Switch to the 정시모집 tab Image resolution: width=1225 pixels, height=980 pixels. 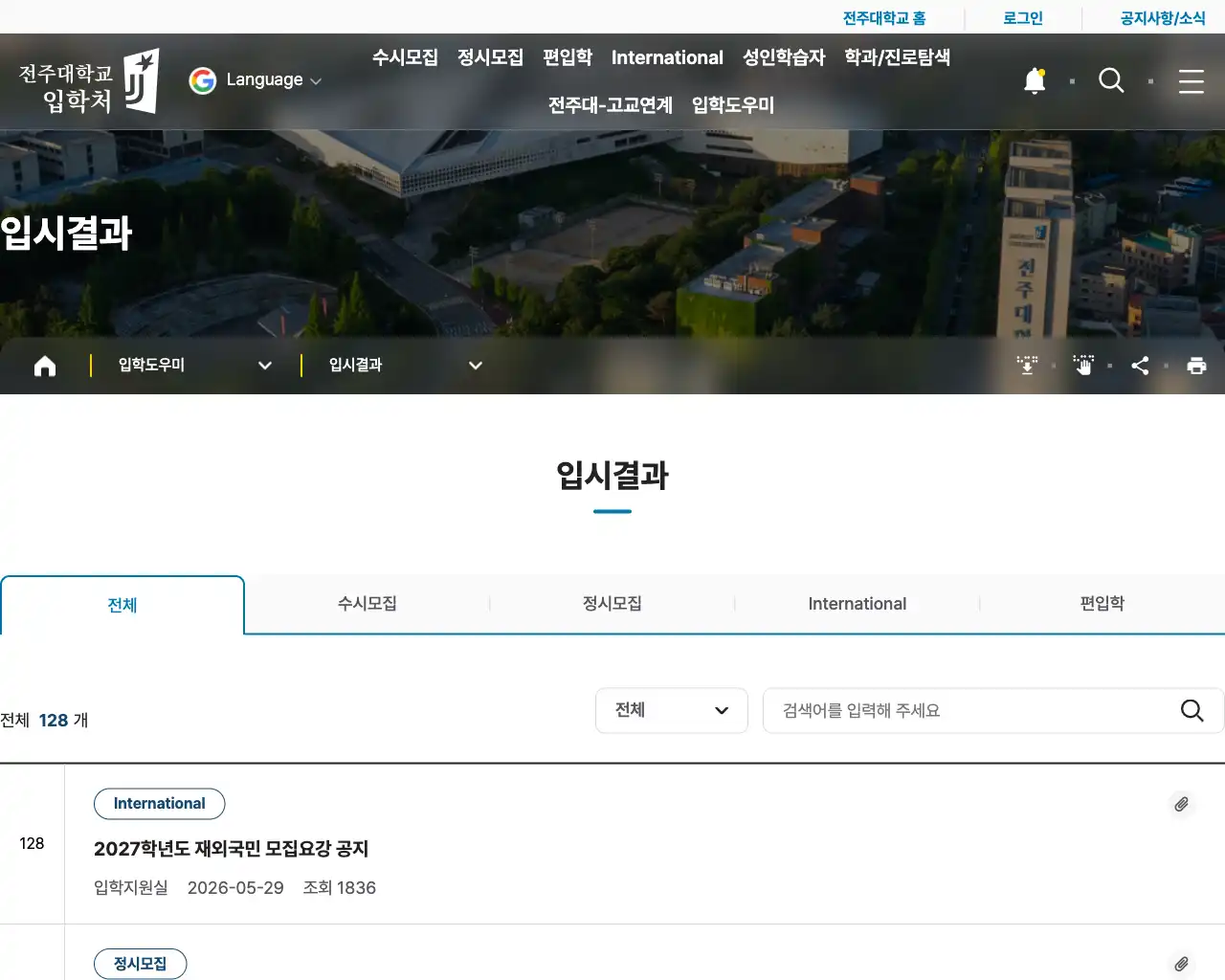click(x=612, y=604)
